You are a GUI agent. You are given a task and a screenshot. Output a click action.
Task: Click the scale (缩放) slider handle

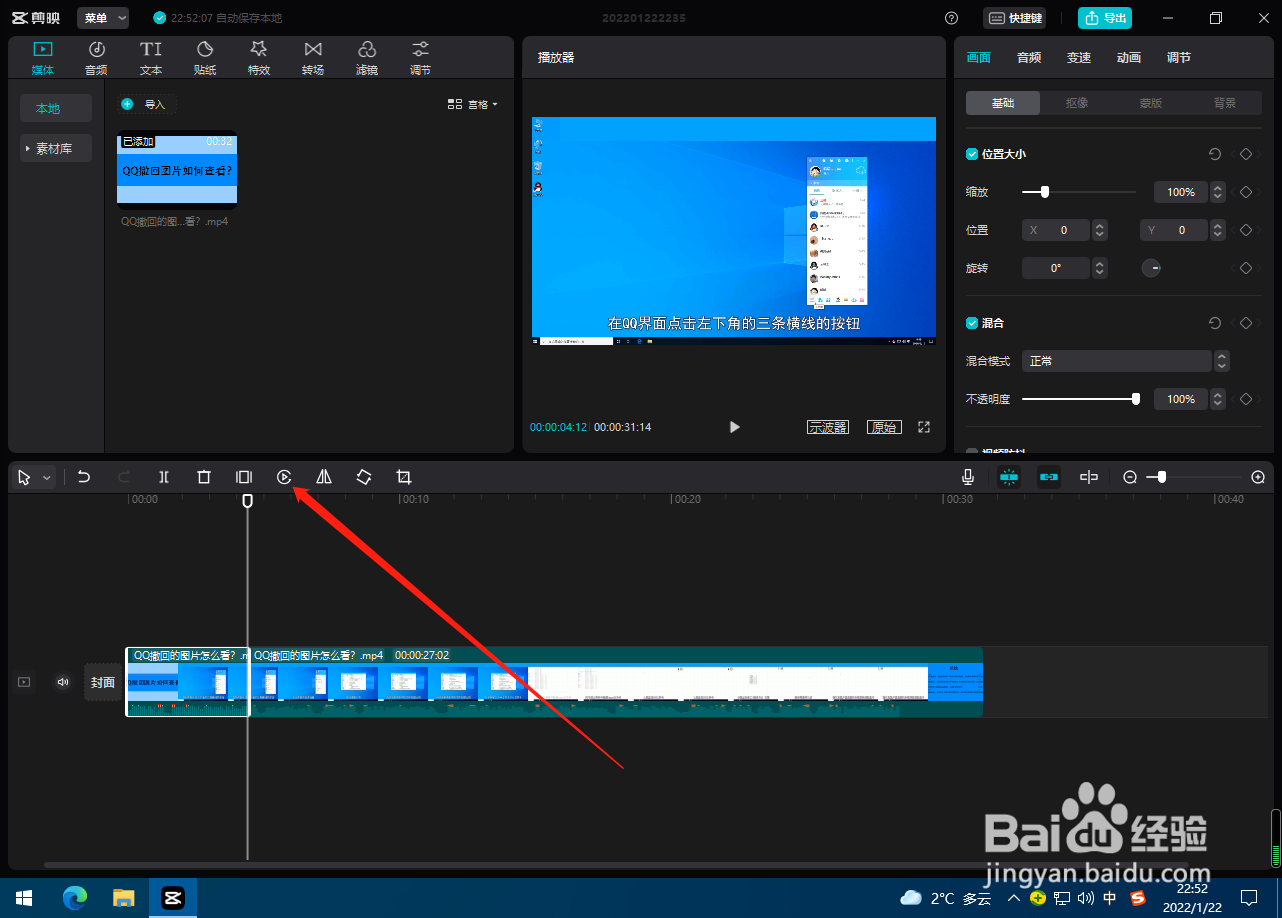click(1045, 192)
